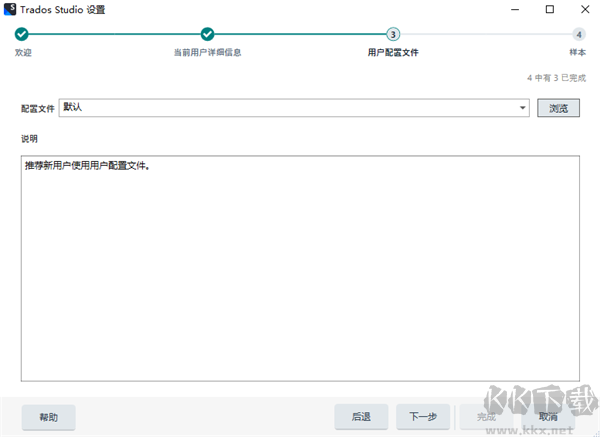This screenshot has height=437, width=600.
Task: Open help with the 帮助 button
Action: tap(48, 417)
